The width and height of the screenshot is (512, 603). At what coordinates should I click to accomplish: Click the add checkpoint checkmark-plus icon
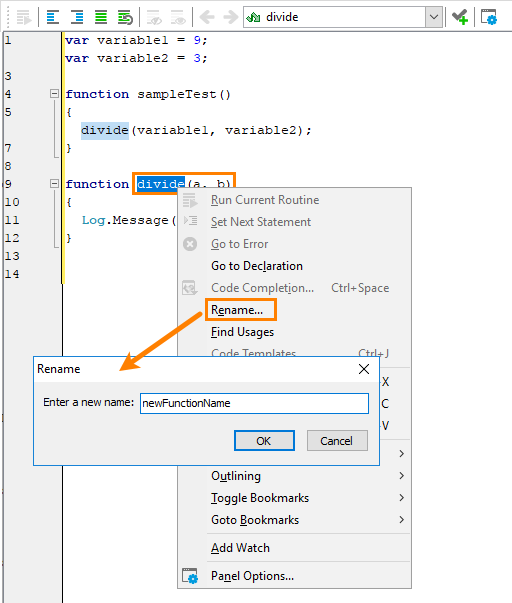pyautogui.click(x=460, y=17)
